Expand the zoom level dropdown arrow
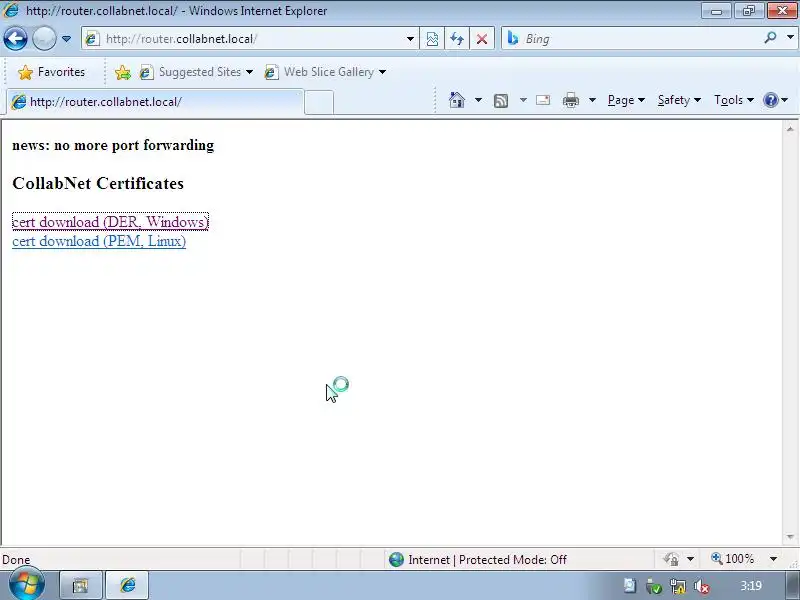Image resolution: width=800 pixels, height=600 pixels. [773, 559]
